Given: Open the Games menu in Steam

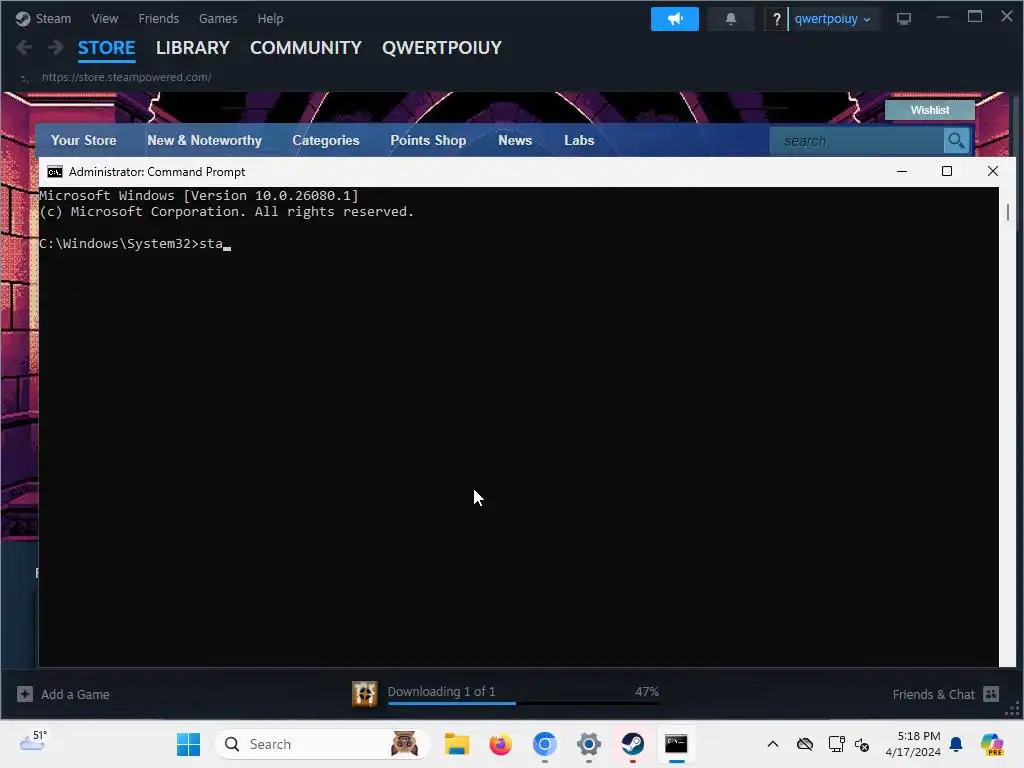Looking at the screenshot, I should click(218, 18).
